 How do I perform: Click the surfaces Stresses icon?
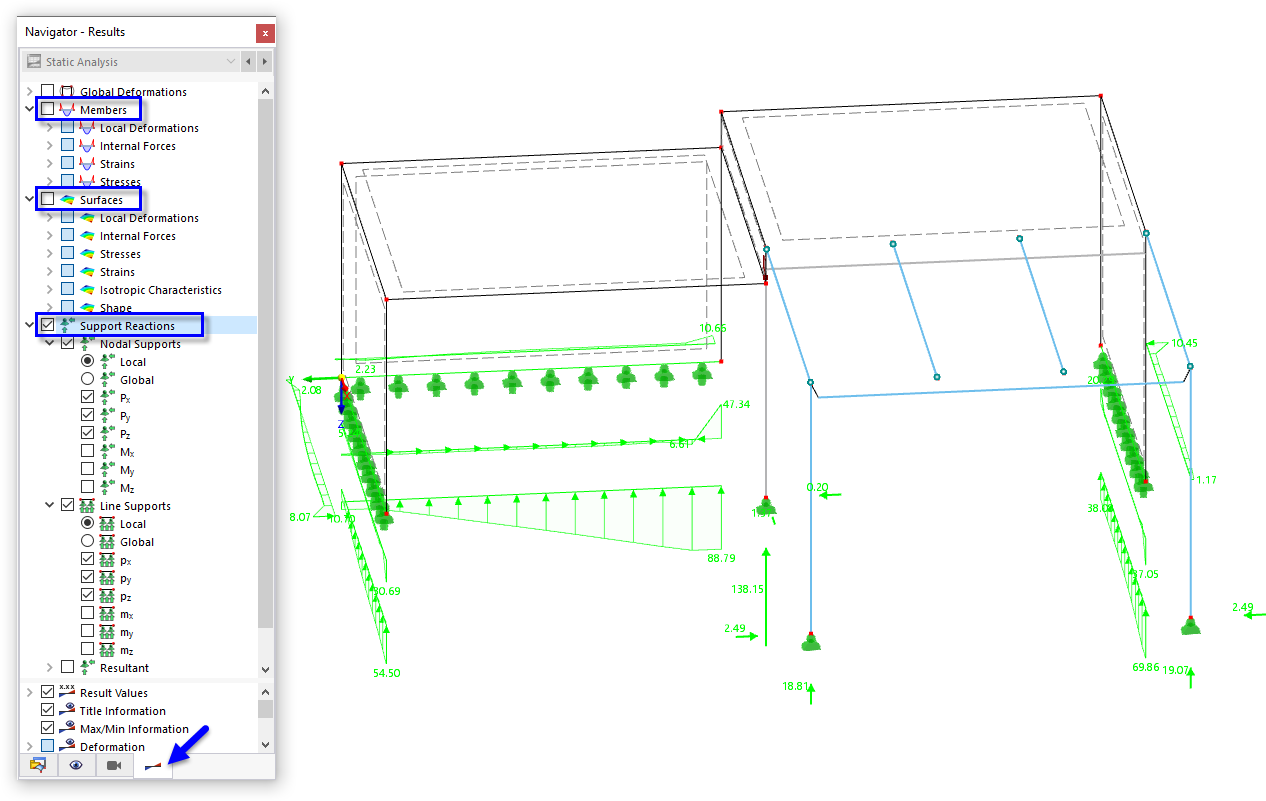point(87,254)
